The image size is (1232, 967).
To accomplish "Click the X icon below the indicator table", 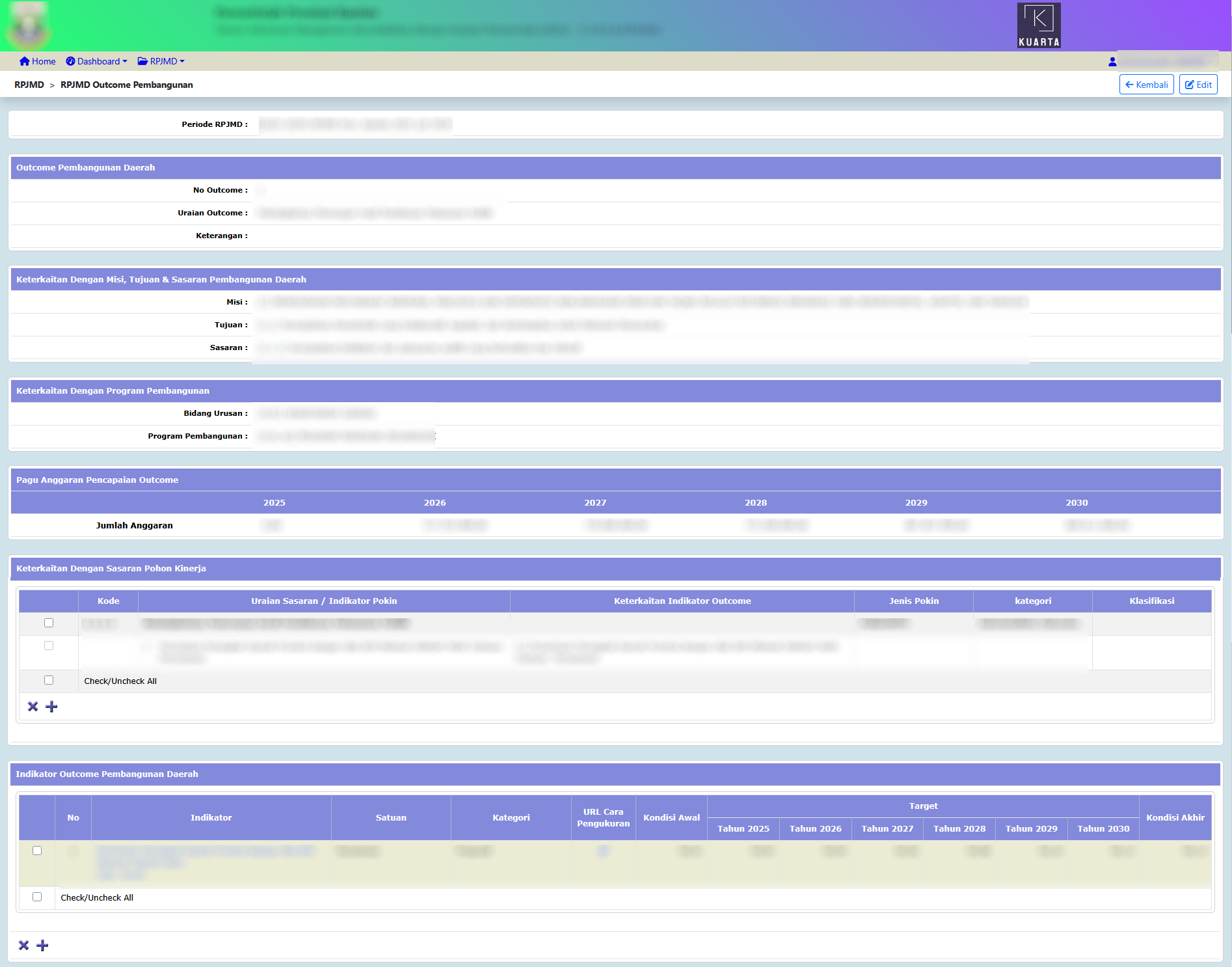I will coord(23,944).
